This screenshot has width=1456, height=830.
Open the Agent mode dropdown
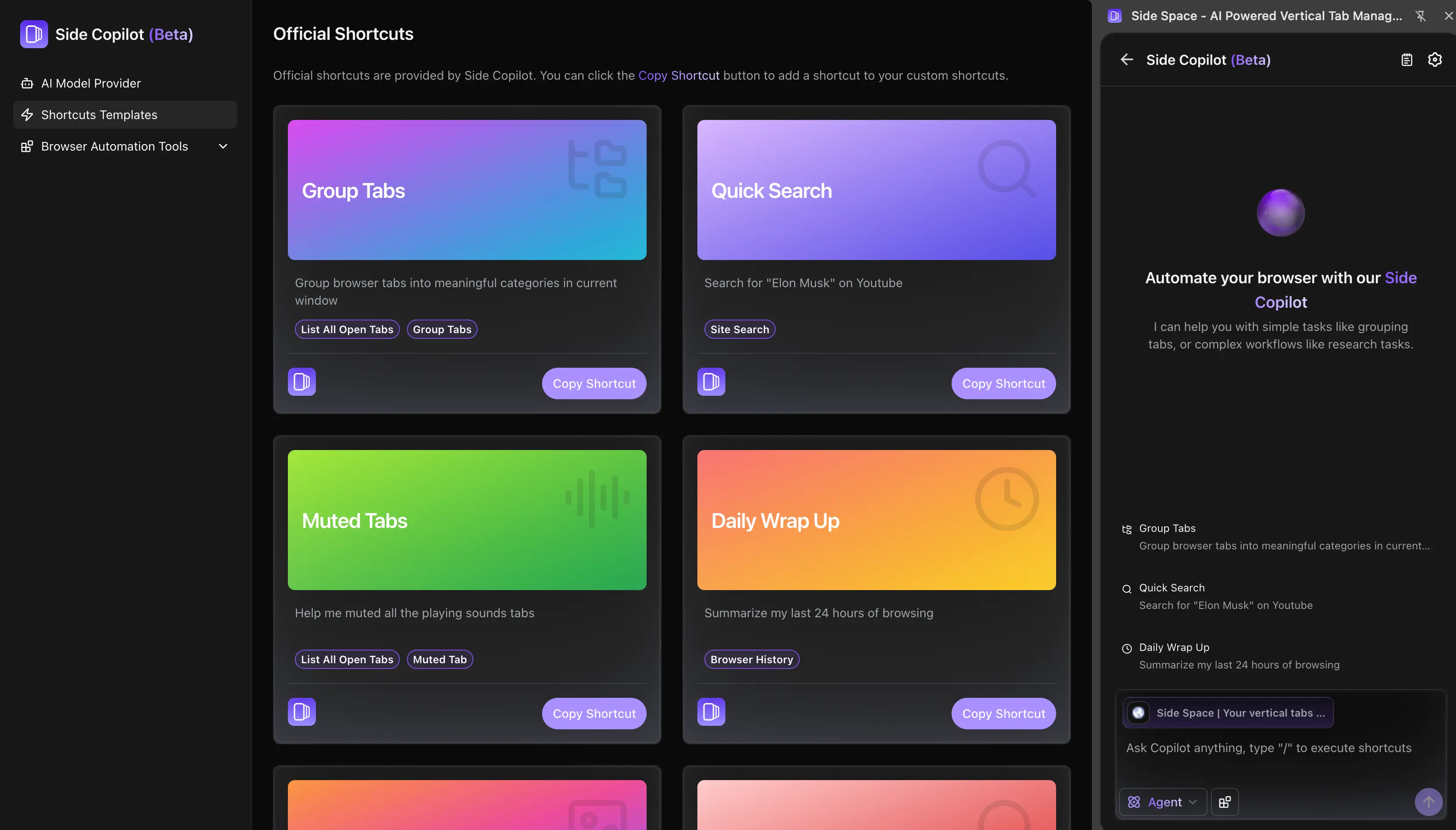tap(1161, 802)
